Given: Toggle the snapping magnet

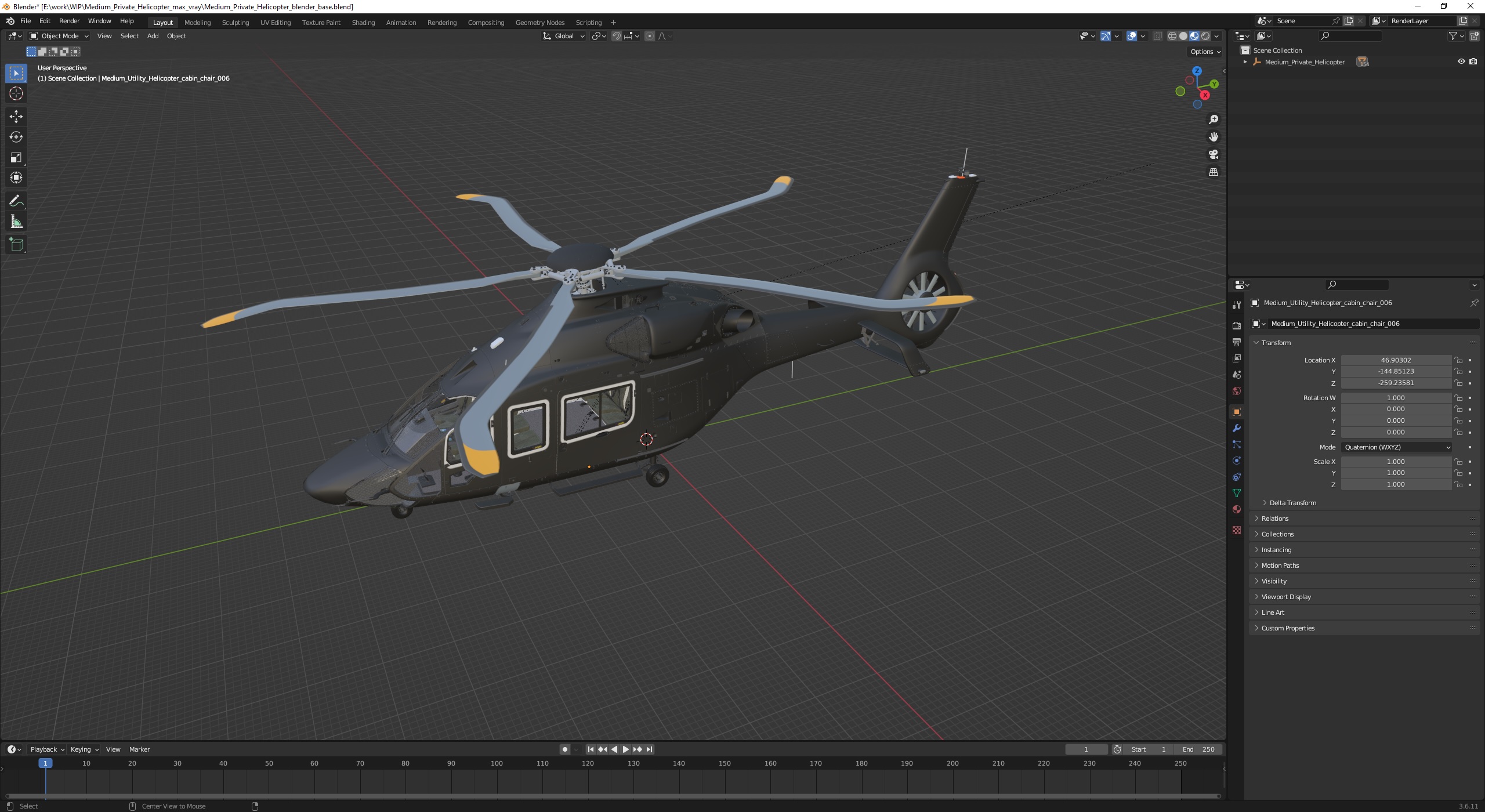Looking at the screenshot, I should [617, 36].
